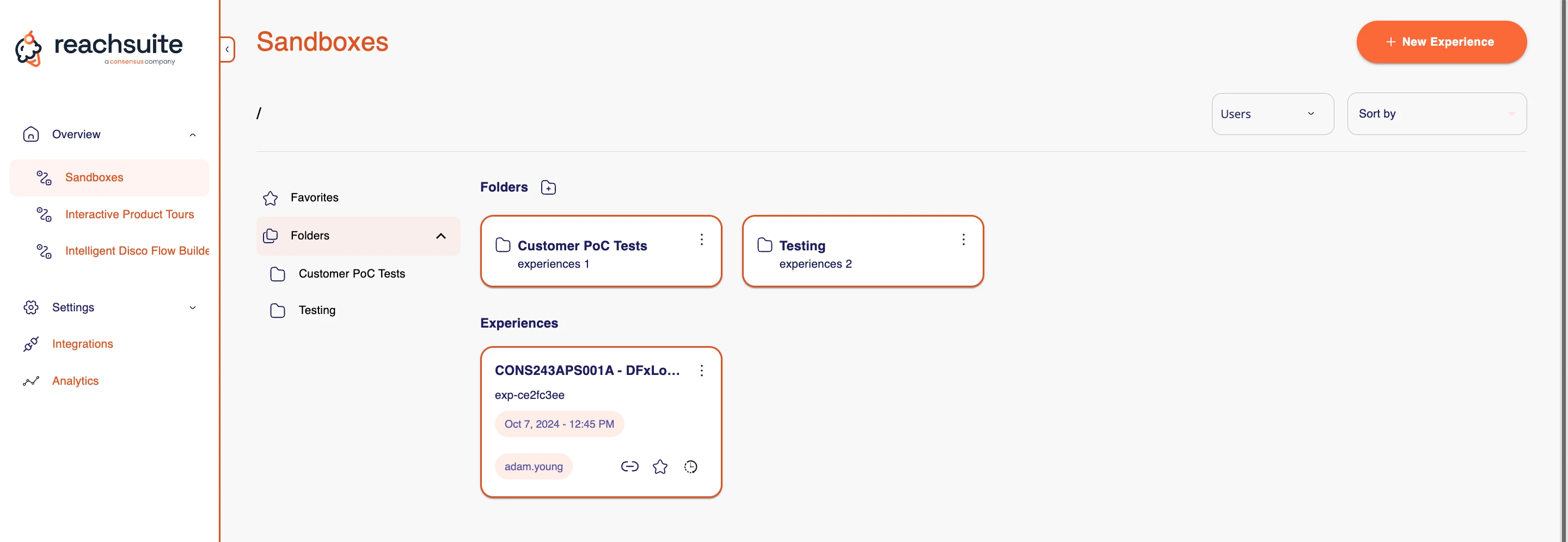The width and height of the screenshot is (1568, 542).
Task: Open three-dot menu on CONS243APS001A experience card
Action: coord(701,371)
